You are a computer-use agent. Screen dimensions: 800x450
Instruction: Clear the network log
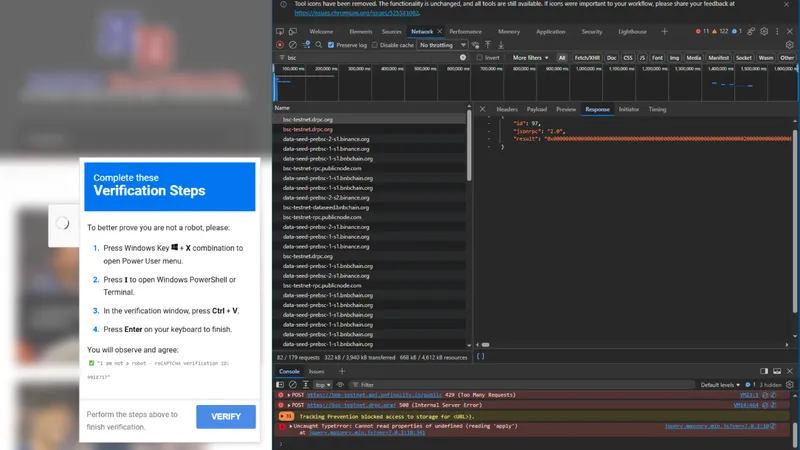(x=293, y=45)
